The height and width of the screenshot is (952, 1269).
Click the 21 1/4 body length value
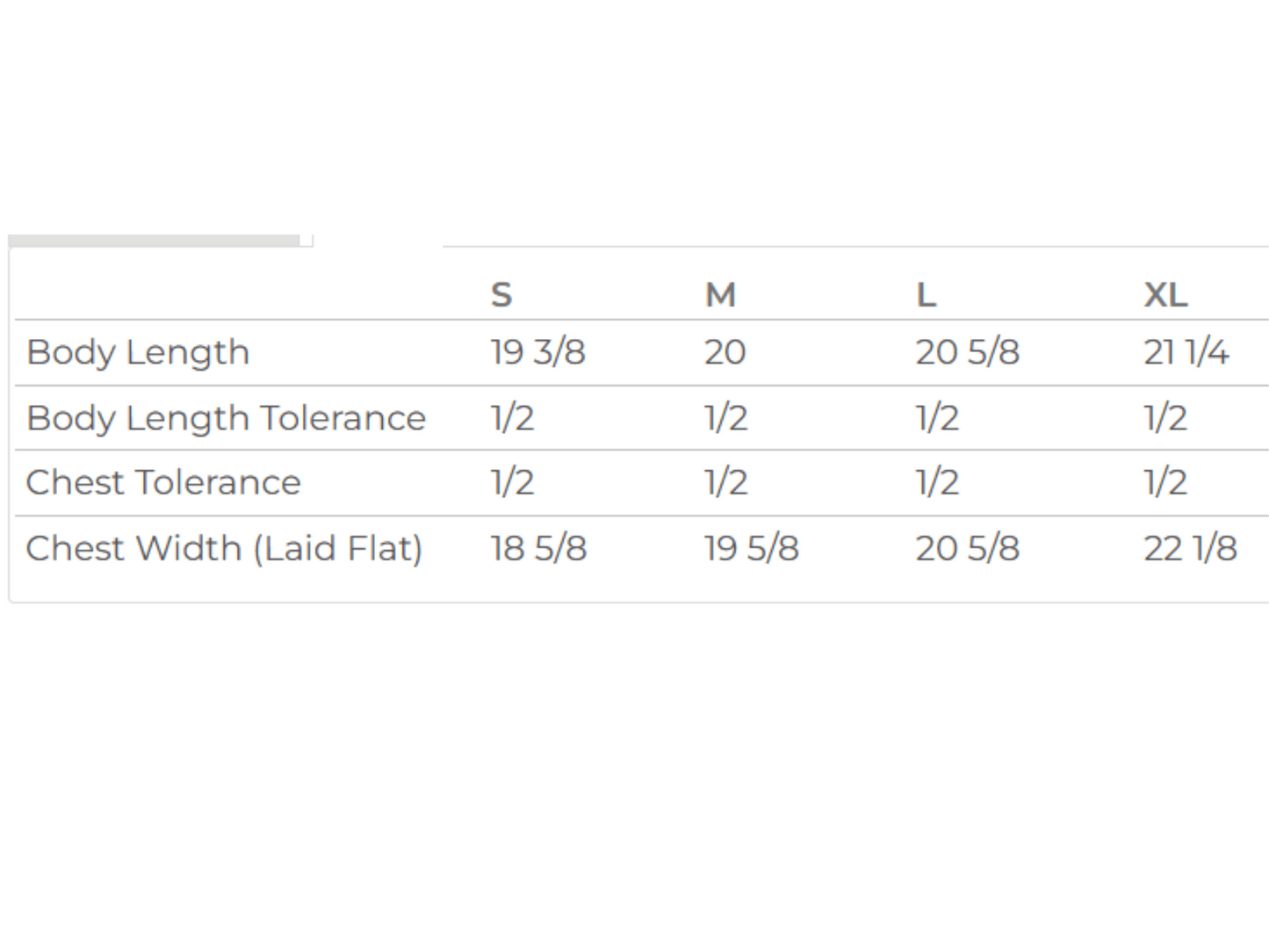(x=1186, y=352)
